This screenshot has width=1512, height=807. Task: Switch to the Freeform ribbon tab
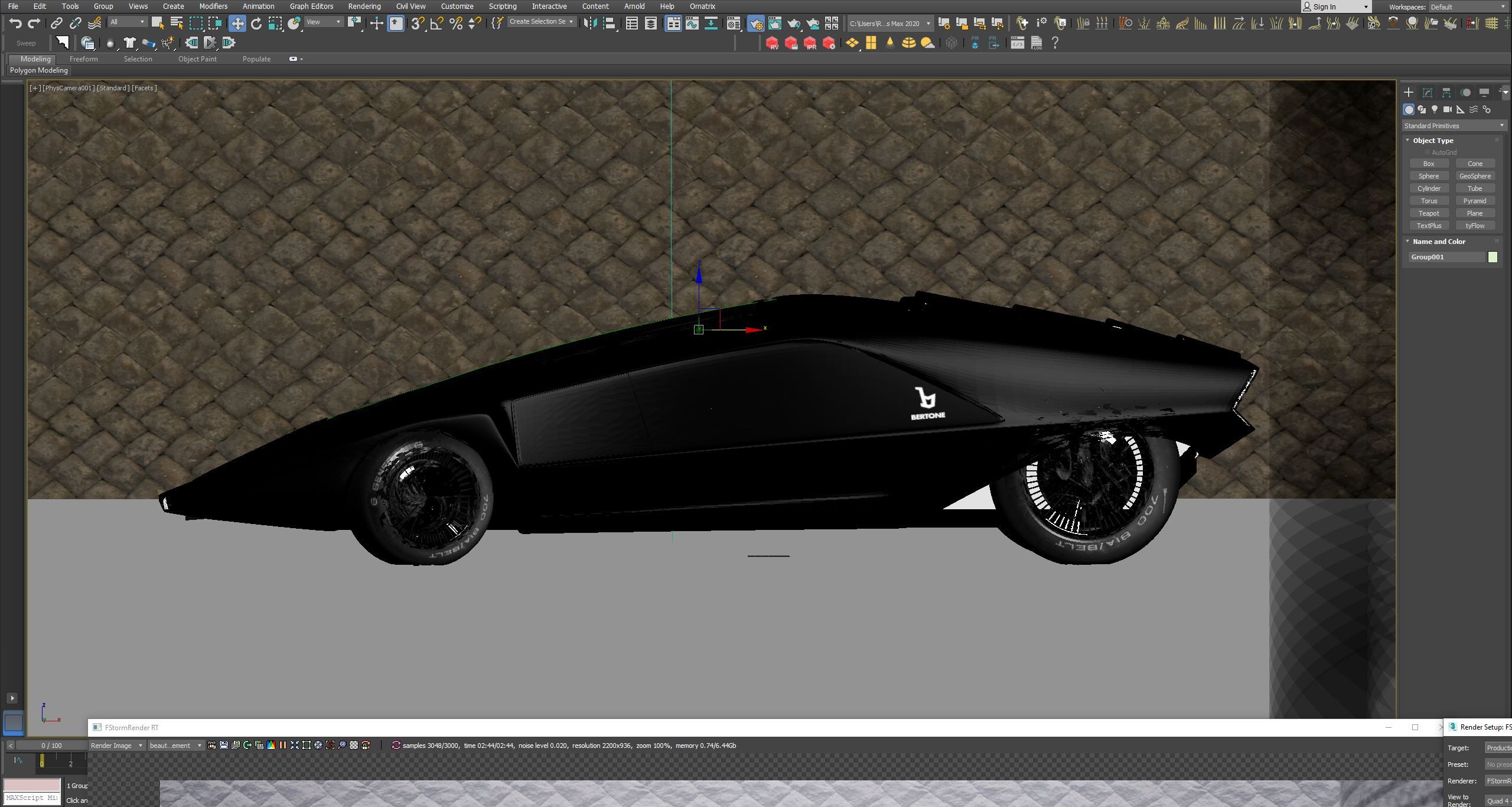pyautogui.click(x=83, y=59)
